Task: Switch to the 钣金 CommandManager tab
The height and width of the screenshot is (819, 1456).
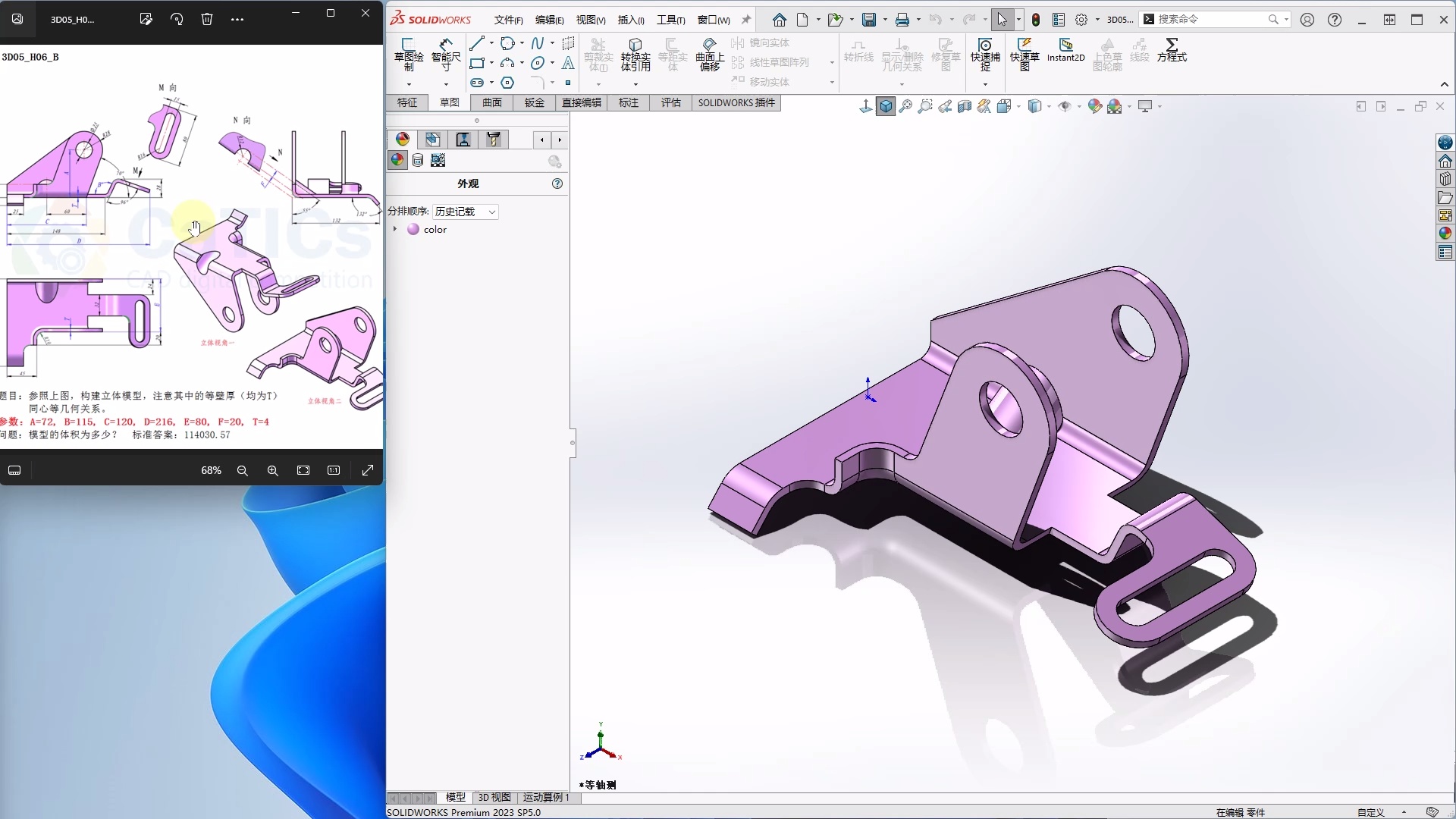Action: pyautogui.click(x=534, y=102)
